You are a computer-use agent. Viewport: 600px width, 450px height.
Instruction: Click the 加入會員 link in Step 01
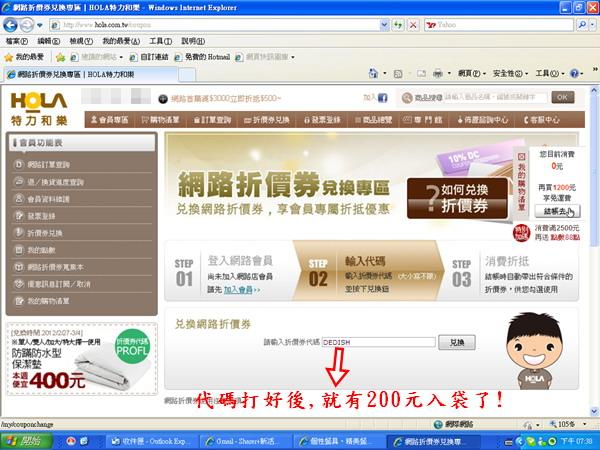[238, 290]
